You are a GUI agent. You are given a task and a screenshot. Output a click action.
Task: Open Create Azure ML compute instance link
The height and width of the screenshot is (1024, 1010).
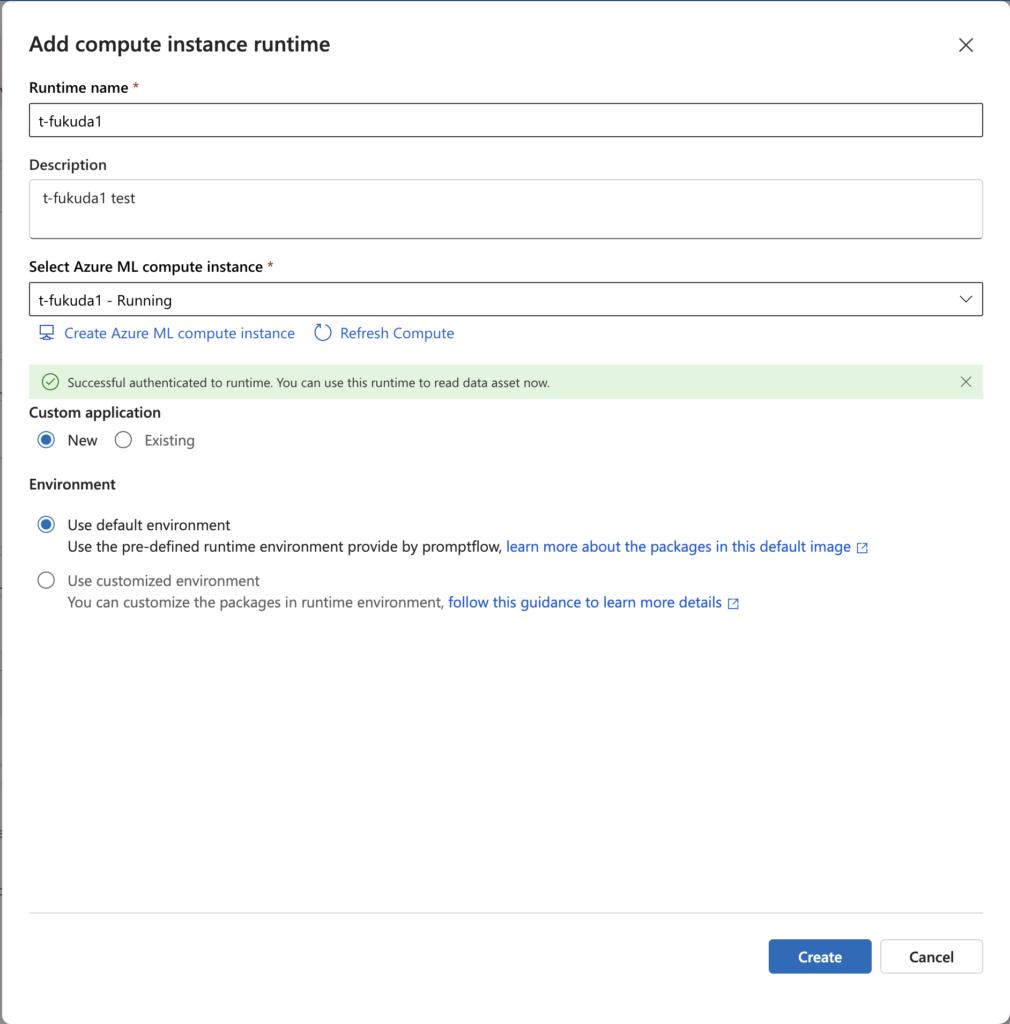pyautogui.click(x=179, y=333)
